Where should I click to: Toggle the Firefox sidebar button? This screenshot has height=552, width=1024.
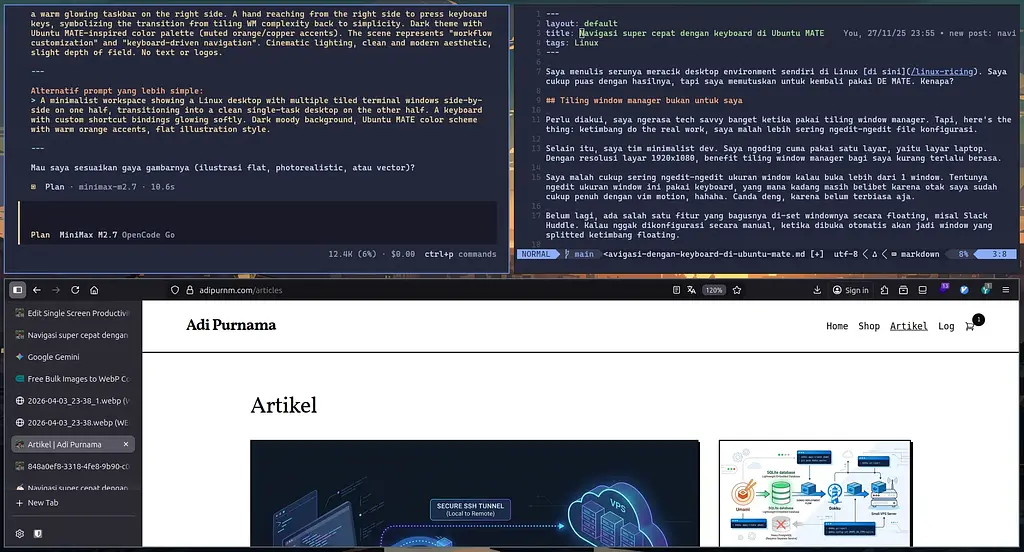pyautogui.click(x=17, y=290)
